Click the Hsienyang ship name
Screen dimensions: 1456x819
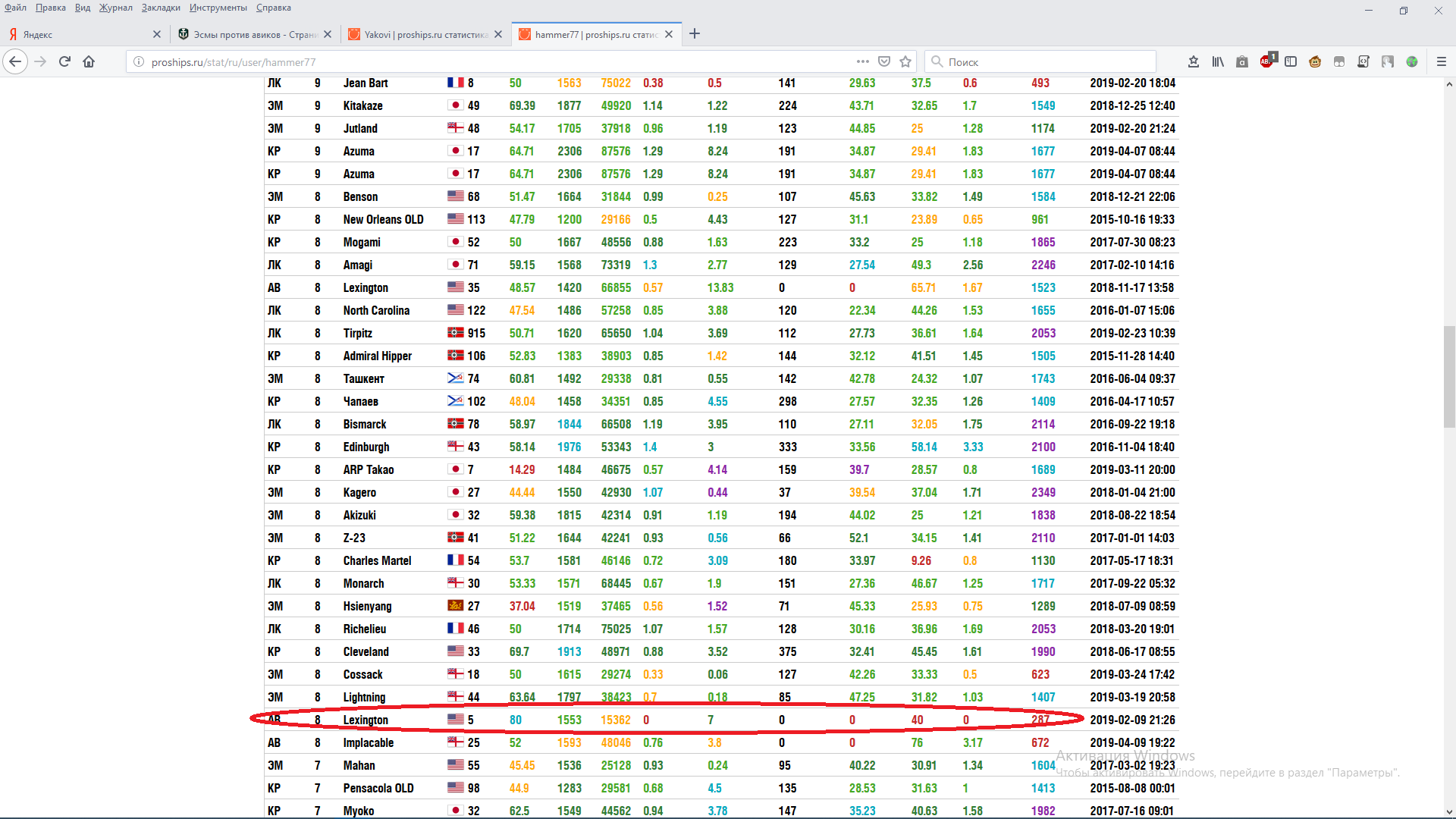tap(367, 606)
